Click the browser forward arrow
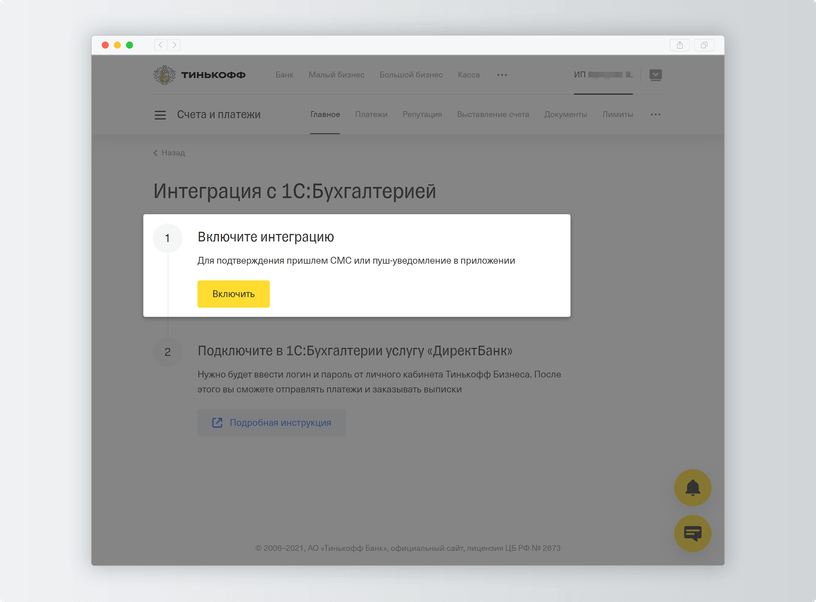The height and width of the screenshot is (602, 816). pos(174,45)
